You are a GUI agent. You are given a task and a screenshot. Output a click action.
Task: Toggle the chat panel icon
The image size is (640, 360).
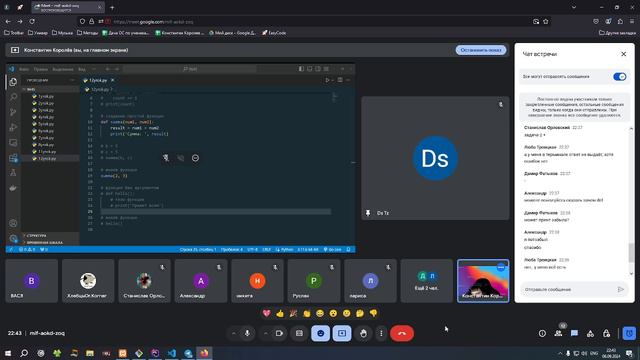574,333
